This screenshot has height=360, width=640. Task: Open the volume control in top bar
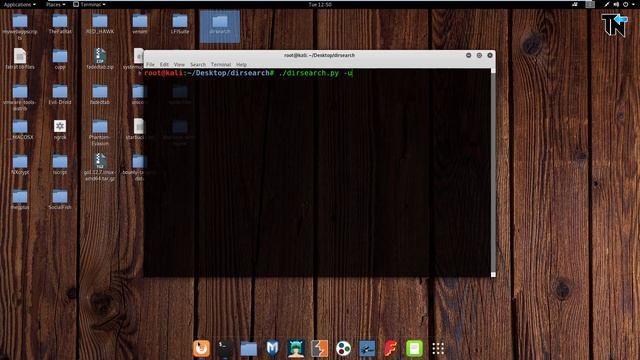[616, 4]
